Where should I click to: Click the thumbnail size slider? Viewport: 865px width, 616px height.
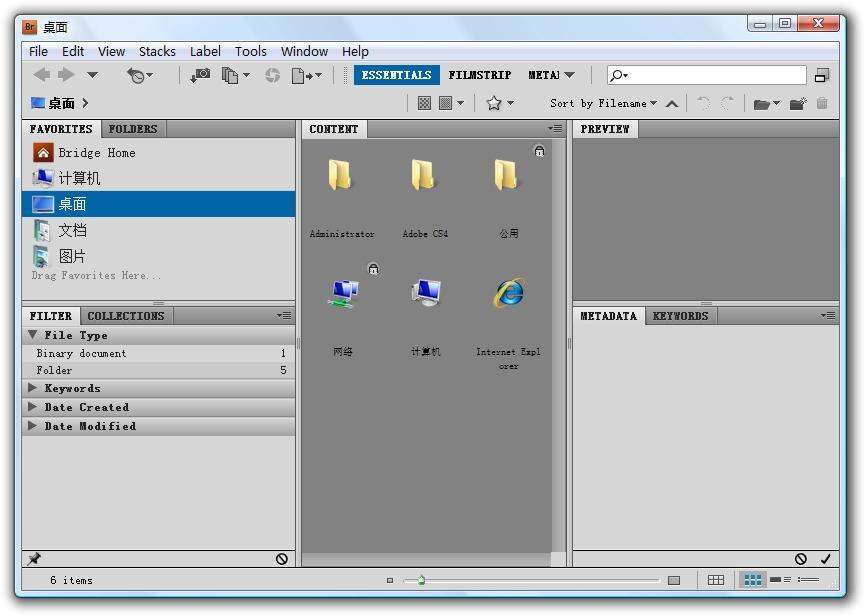click(421, 580)
